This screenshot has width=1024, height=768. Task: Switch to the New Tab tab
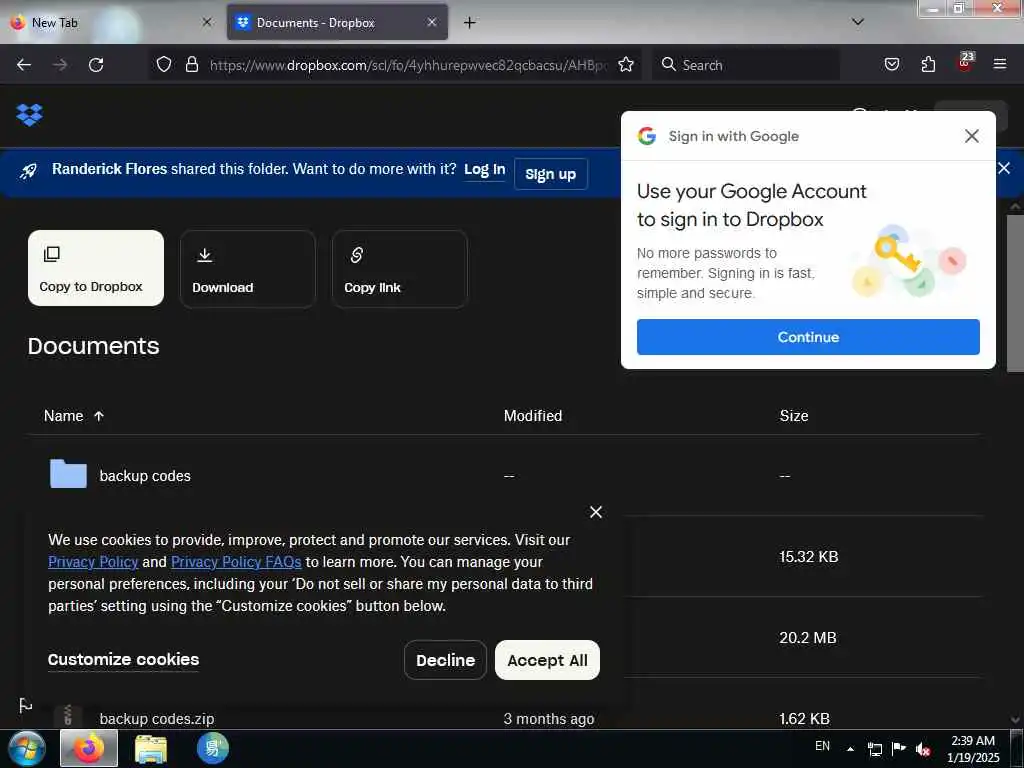[x=112, y=23]
